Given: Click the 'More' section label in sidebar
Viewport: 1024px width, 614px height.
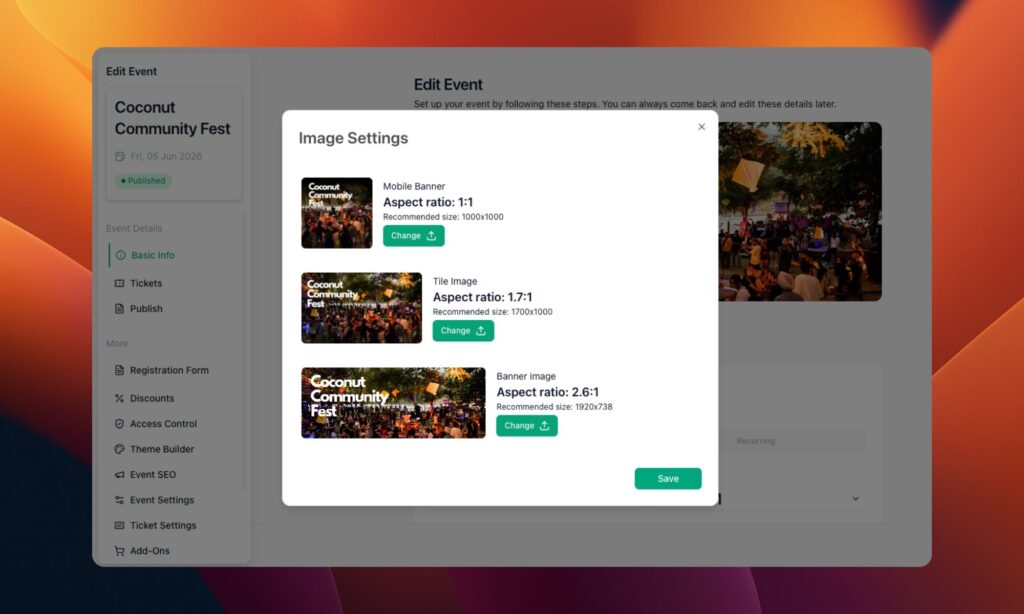Looking at the screenshot, I should point(117,344).
